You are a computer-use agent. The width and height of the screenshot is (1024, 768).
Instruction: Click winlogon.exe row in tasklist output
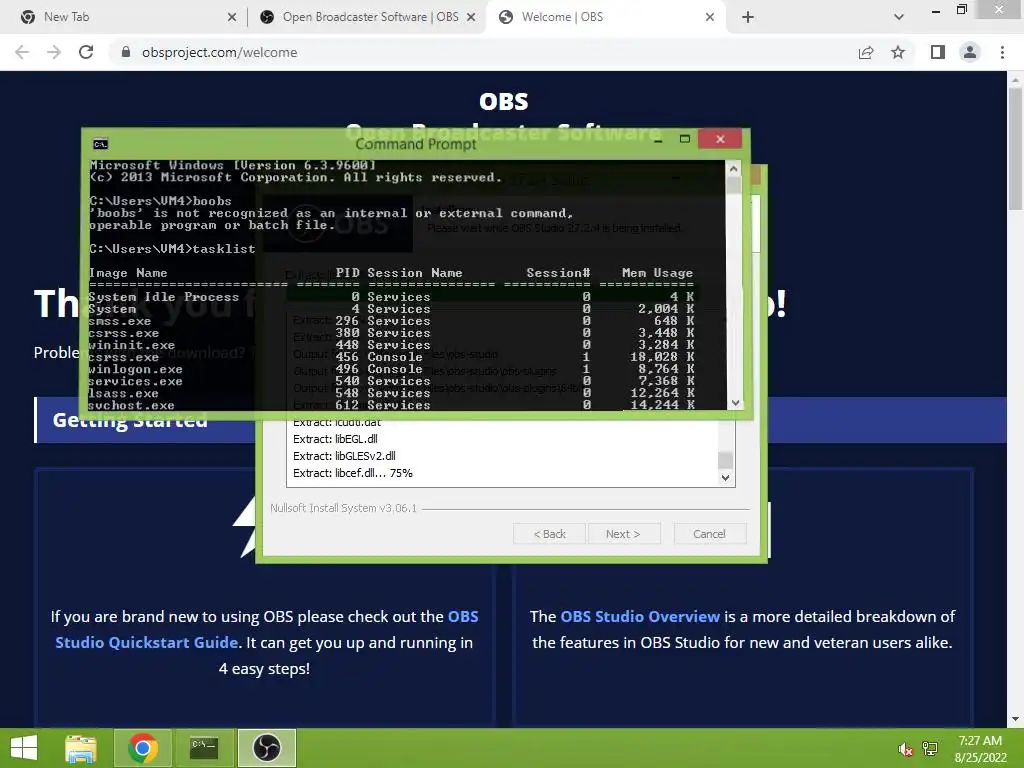[391, 369]
